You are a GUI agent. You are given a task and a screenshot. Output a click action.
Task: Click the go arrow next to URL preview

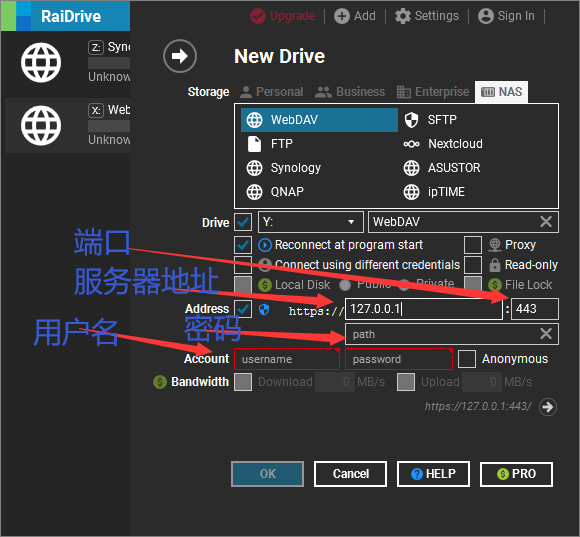pyautogui.click(x=548, y=407)
